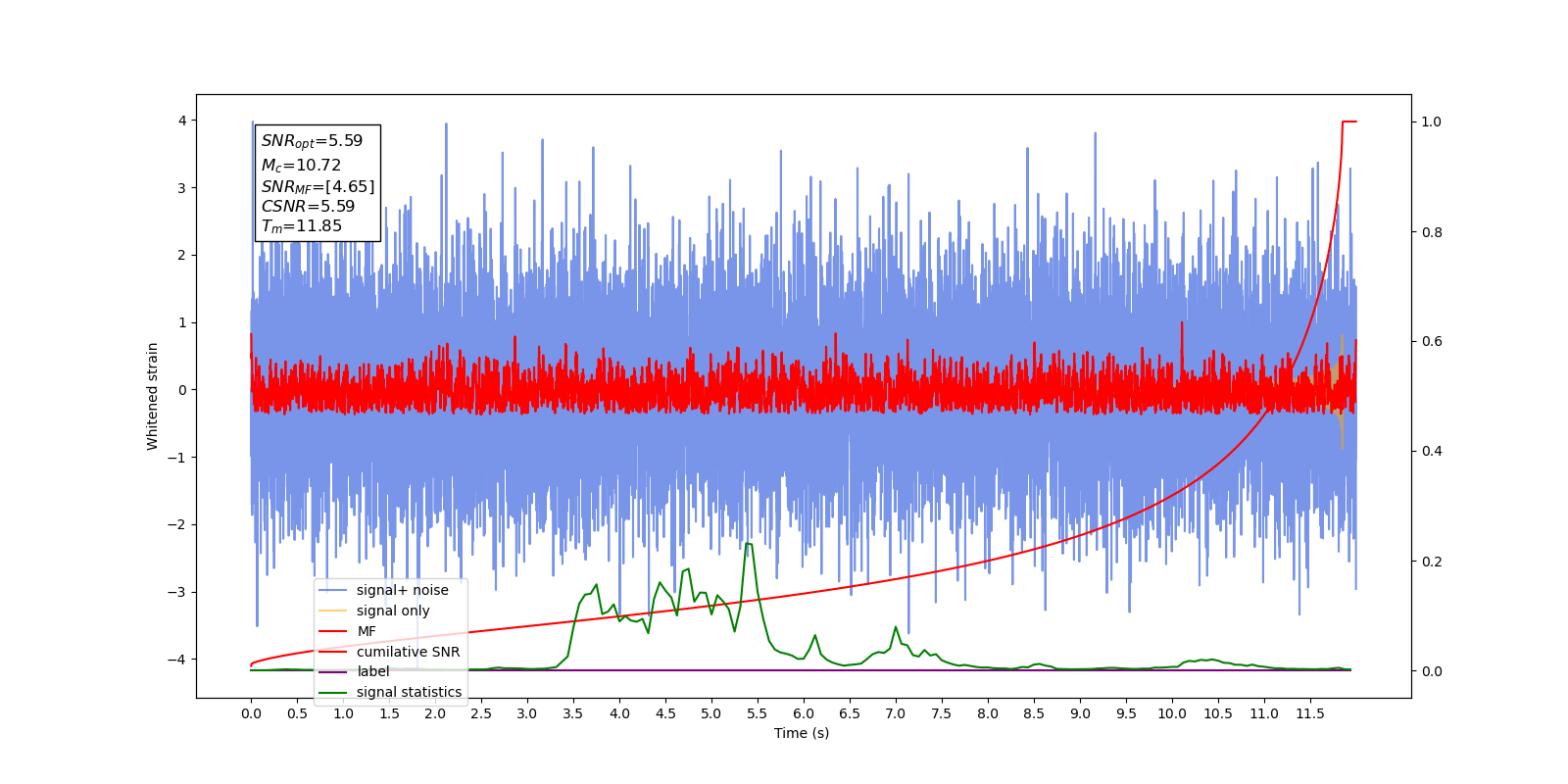Click the x-axis tick label 4.5
This screenshot has height=784, width=1568.
point(665,713)
